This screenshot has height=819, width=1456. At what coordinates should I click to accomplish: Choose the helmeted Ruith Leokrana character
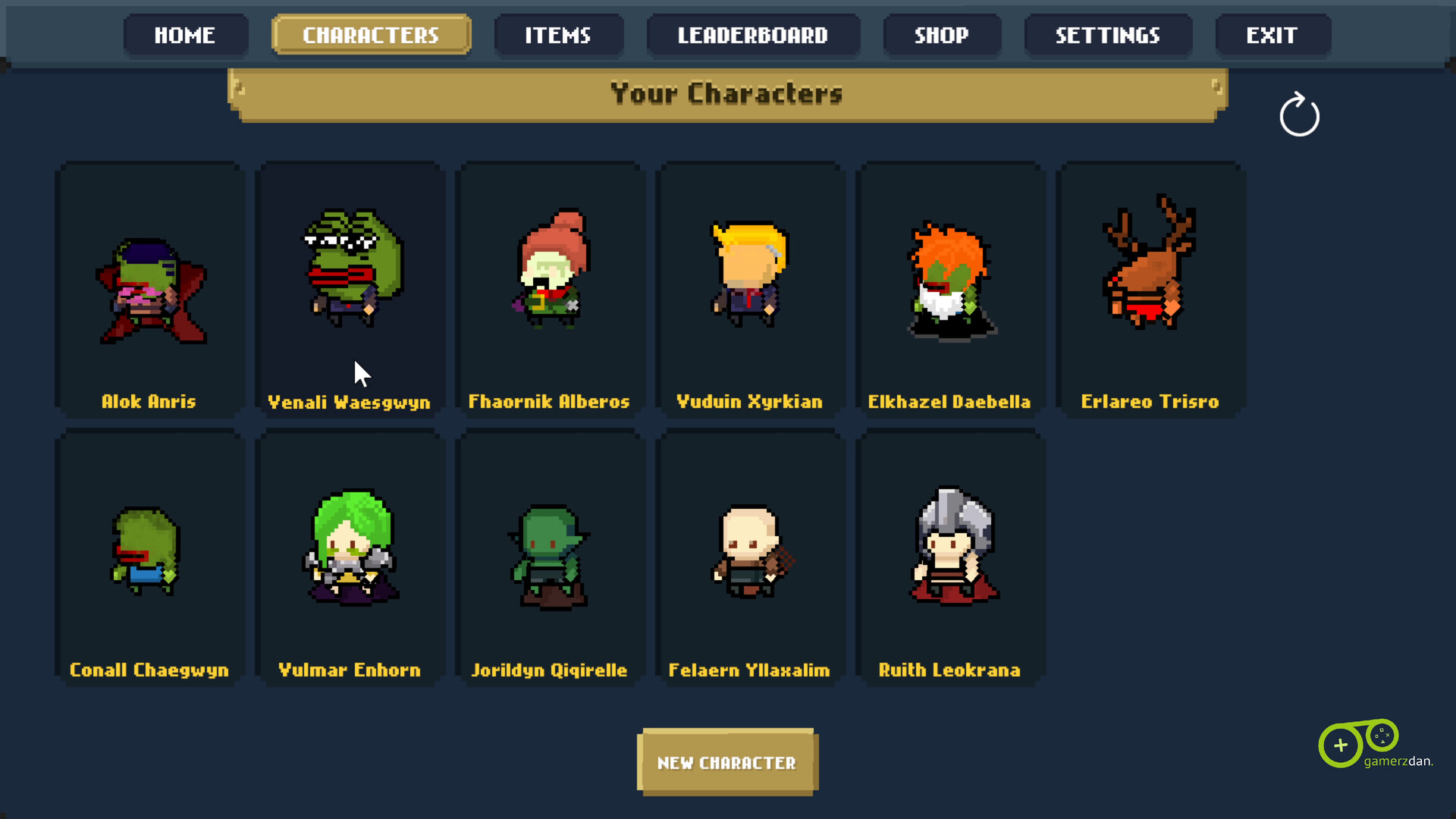pyautogui.click(x=951, y=557)
